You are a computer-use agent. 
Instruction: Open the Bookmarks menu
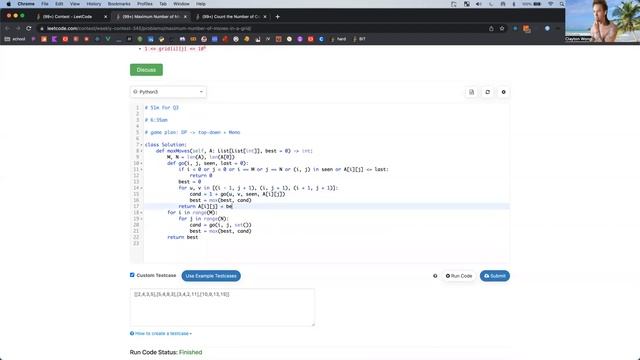(x=119, y=4)
